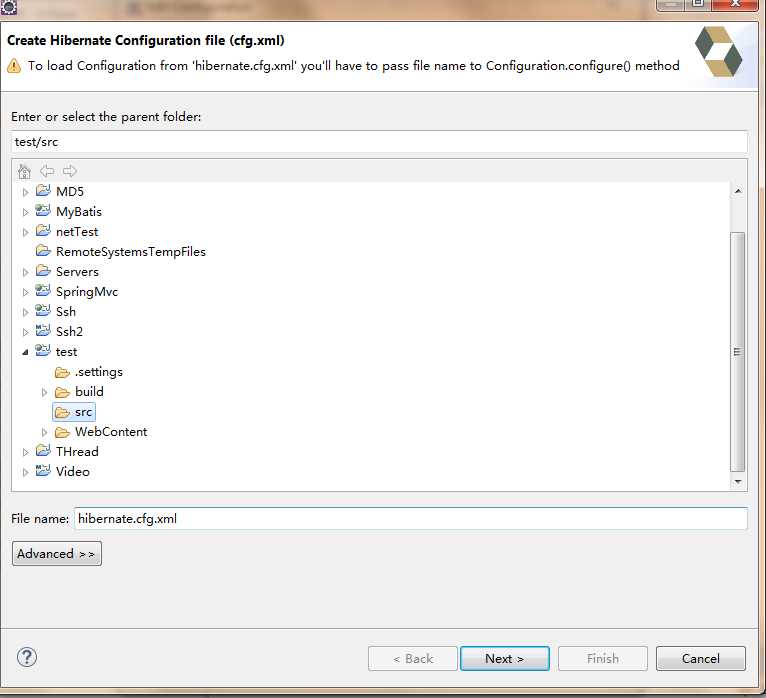Click the THread project folder icon

[43, 450]
